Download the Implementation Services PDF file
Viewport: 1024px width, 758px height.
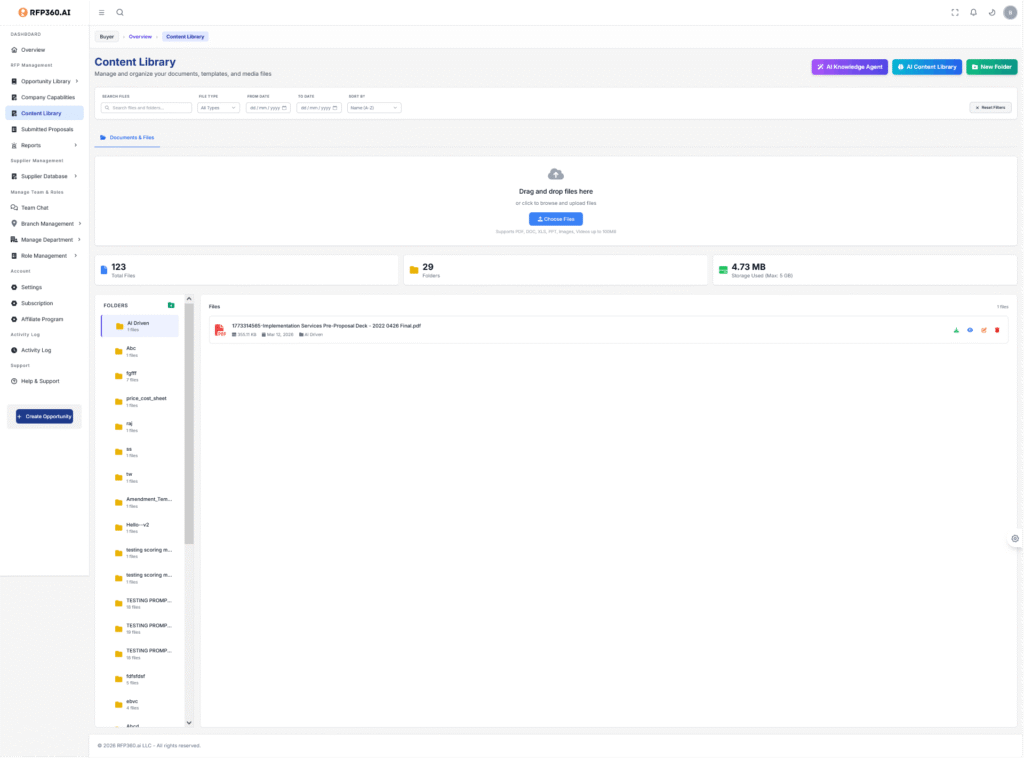[956, 330]
